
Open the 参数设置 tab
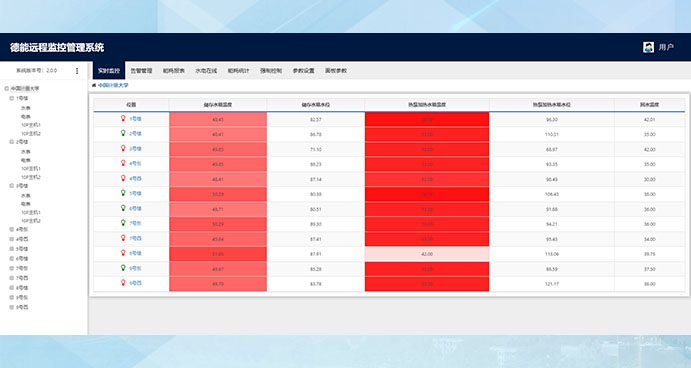[x=304, y=71]
